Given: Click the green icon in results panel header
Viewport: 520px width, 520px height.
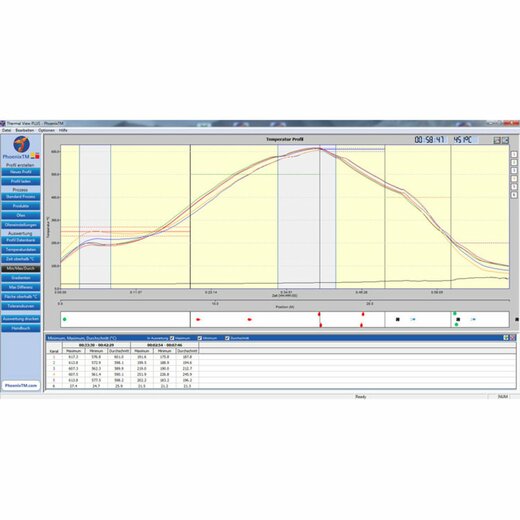Looking at the screenshot, I should click(x=506, y=338).
